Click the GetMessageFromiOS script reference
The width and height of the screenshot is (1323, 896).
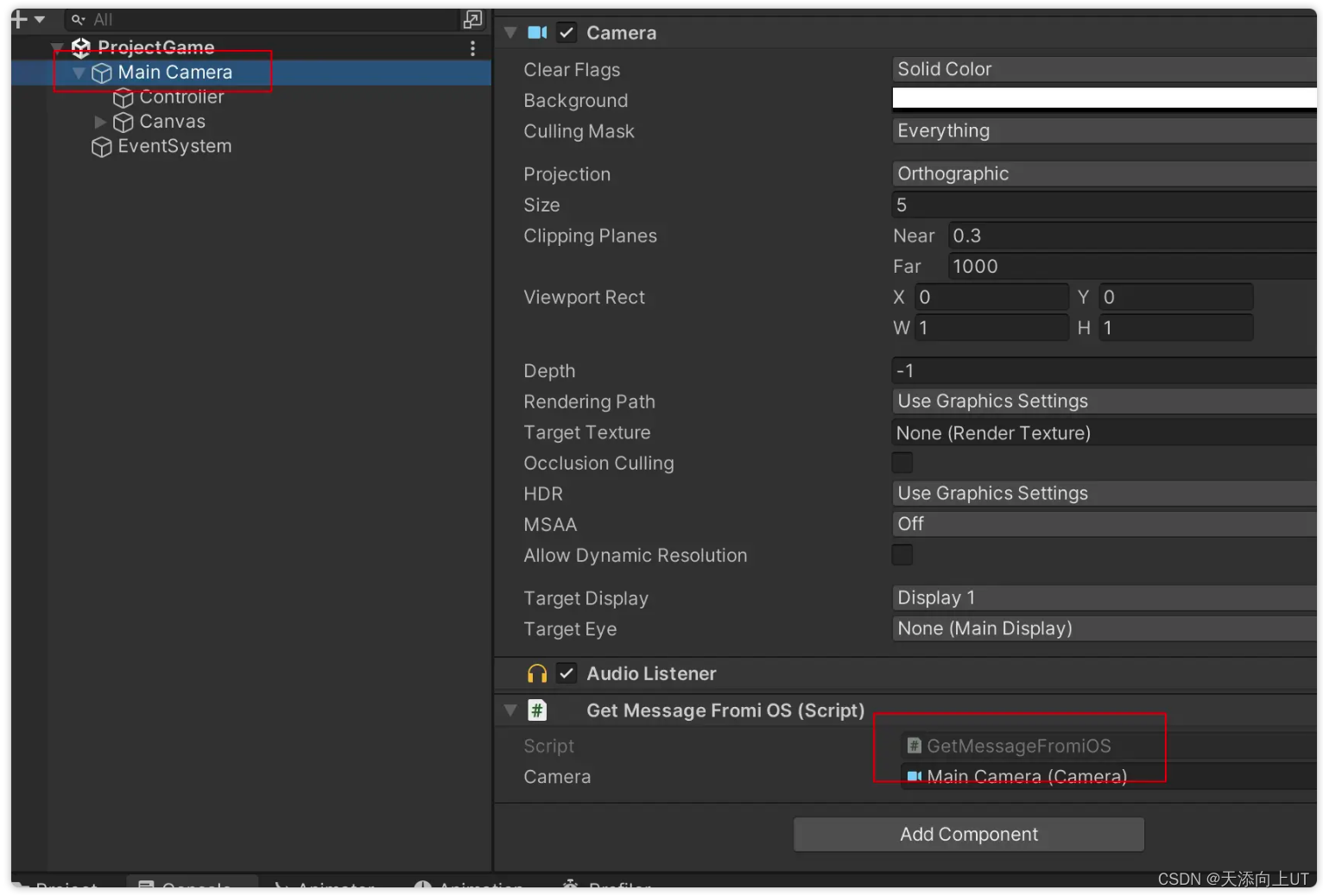[x=1109, y=746]
